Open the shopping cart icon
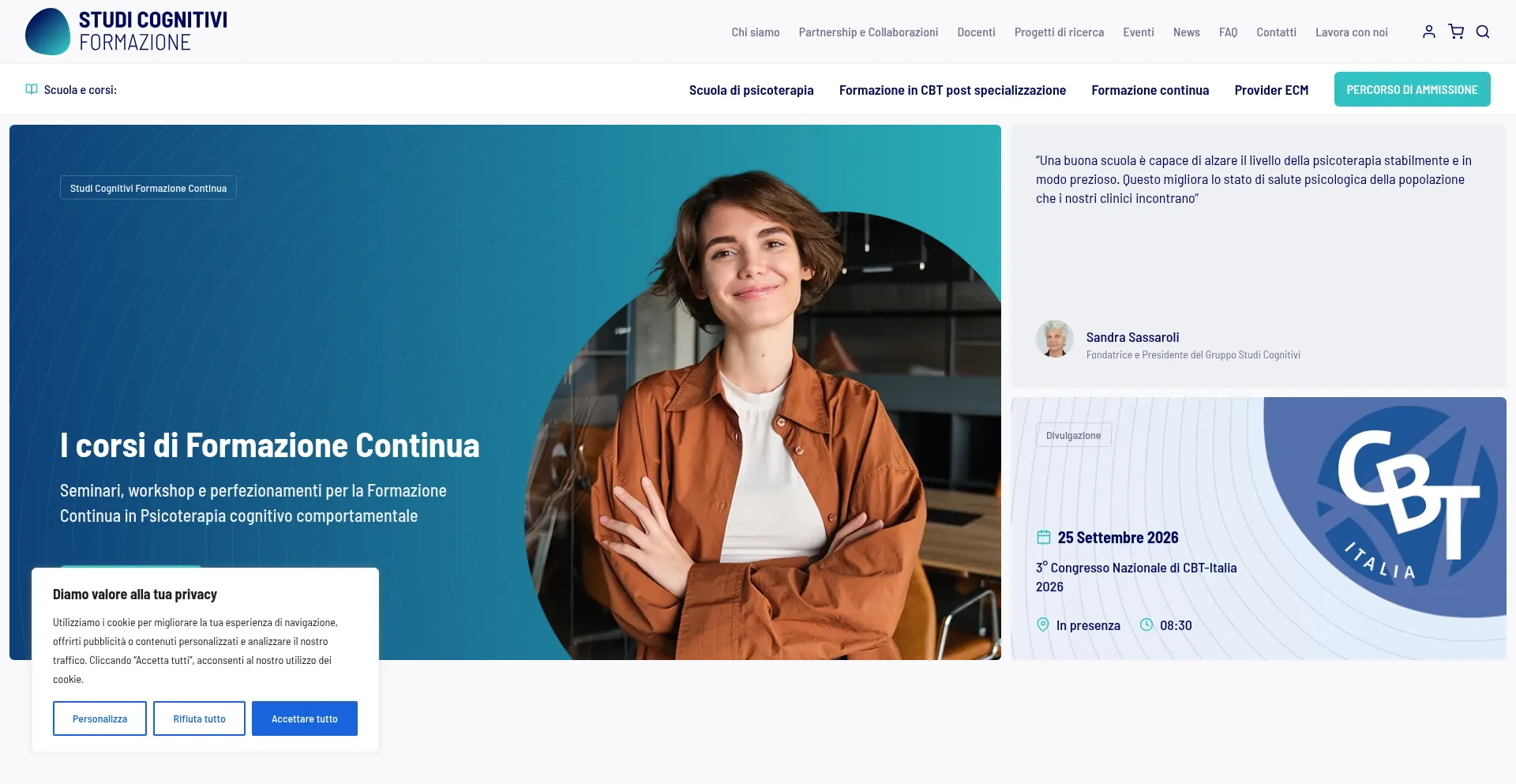Image resolution: width=1516 pixels, height=784 pixels. tap(1456, 32)
